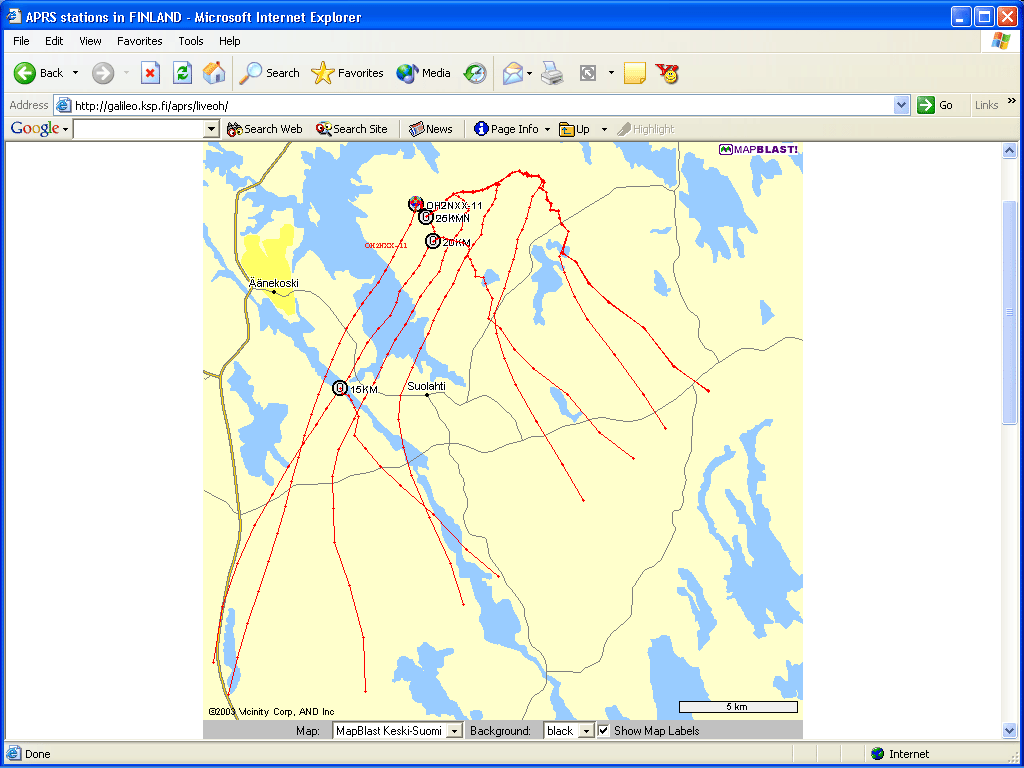This screenshot has height=768, width=1024.
Task: Click the Page Info button
Action: click(506, 129)
